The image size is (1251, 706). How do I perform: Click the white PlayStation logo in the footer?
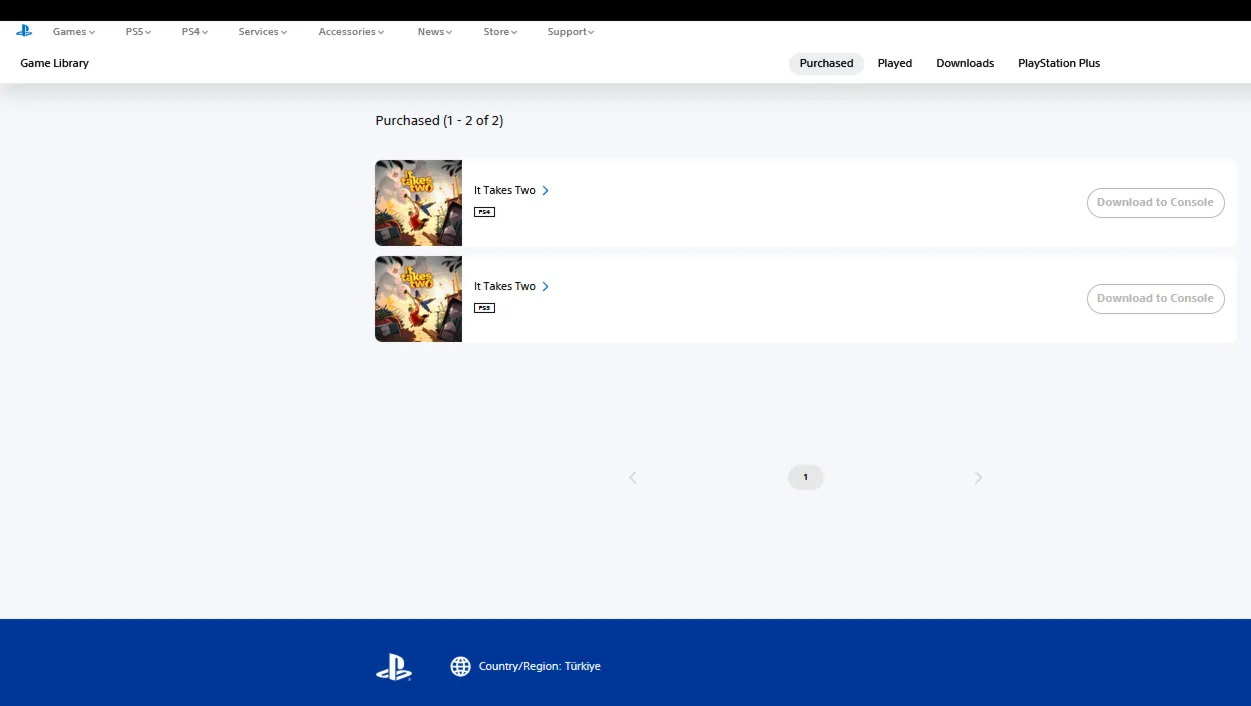pos(394,667)
